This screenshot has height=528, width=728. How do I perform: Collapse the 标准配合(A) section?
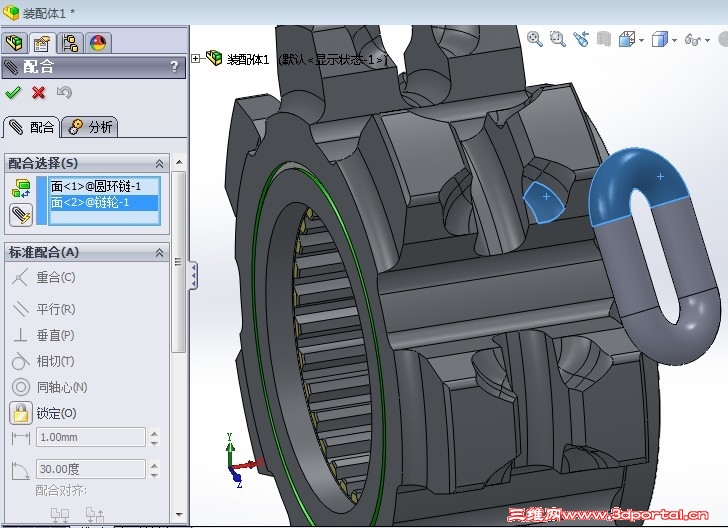click(159, 253)
